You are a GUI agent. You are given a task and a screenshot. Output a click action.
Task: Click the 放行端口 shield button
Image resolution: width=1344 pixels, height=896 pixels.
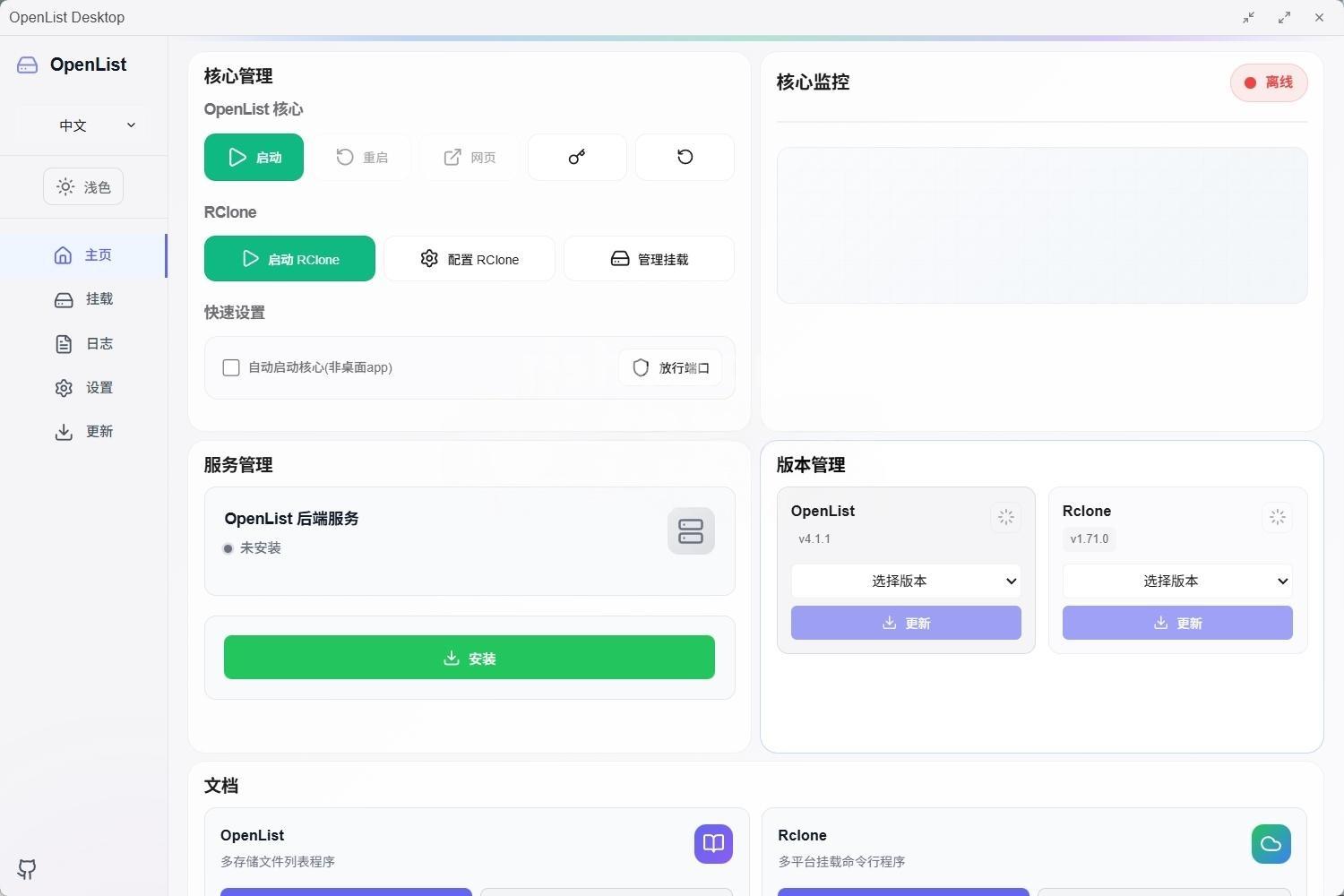(x=669, y=367)
